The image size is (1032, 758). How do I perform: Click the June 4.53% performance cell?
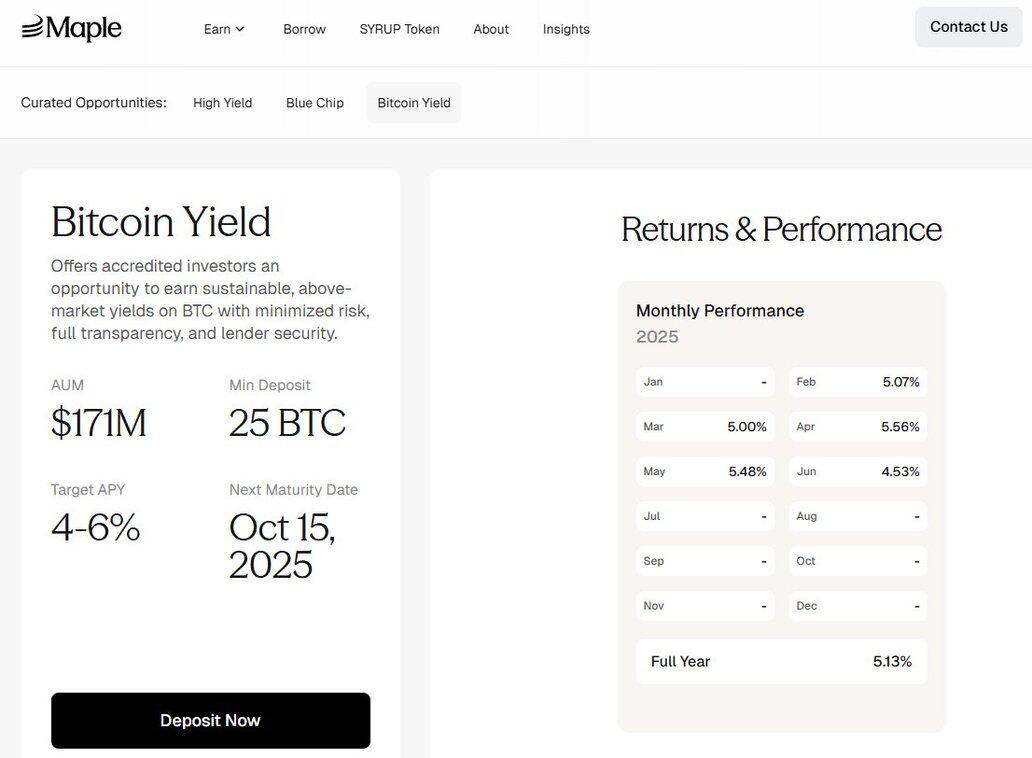tap(858, 472)
